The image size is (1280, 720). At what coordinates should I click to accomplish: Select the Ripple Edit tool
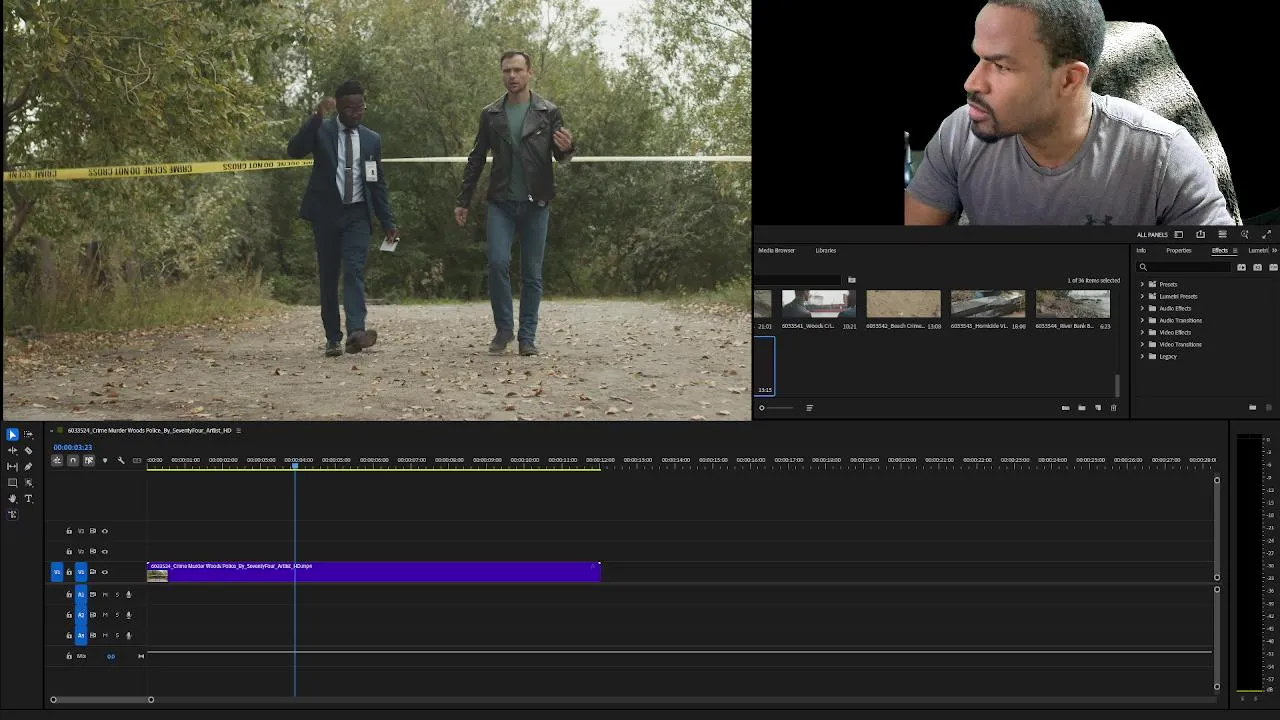(12, 450)
